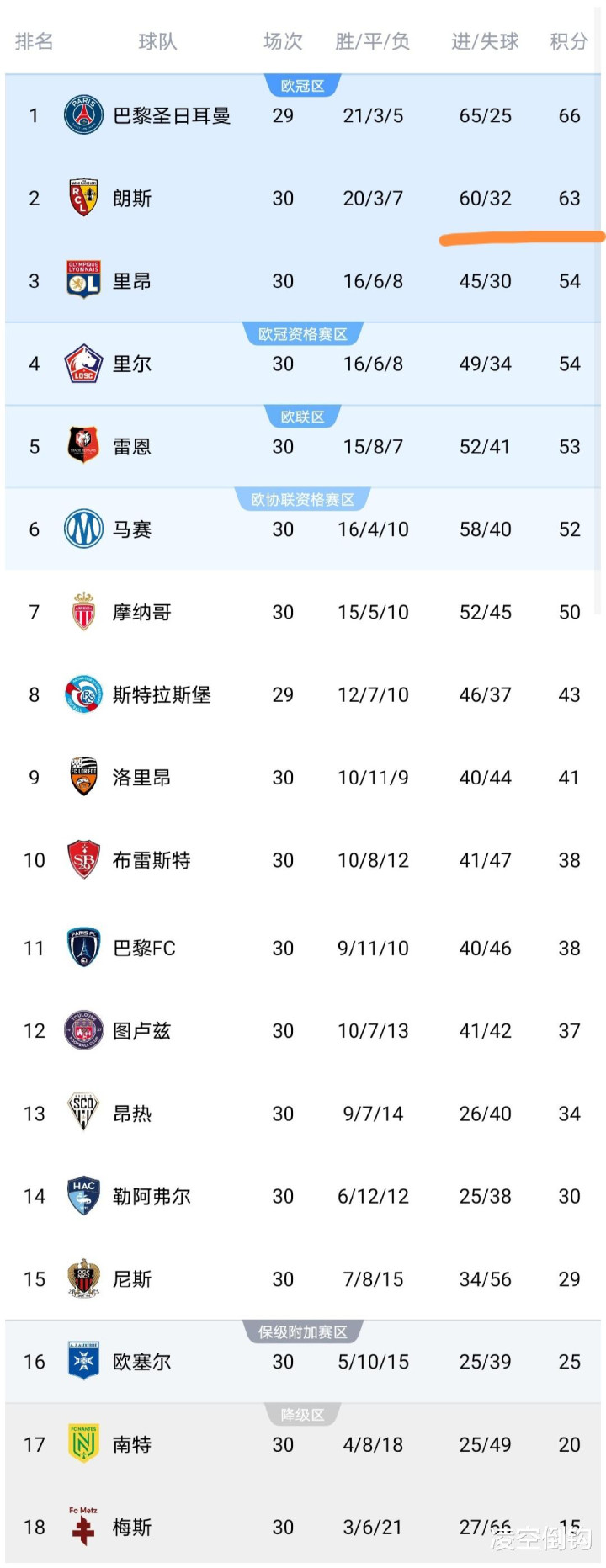Click the Rennes club crest

83,446
